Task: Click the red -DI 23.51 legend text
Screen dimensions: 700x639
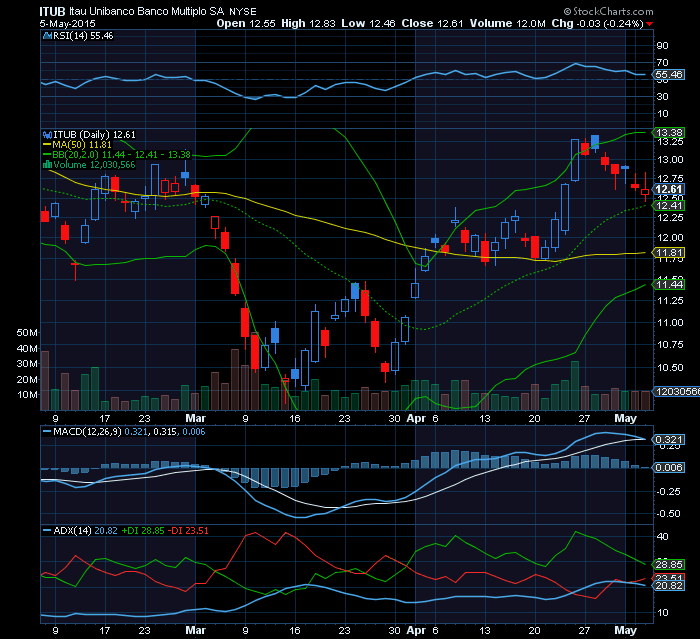Action: click(x=188, y=530)
